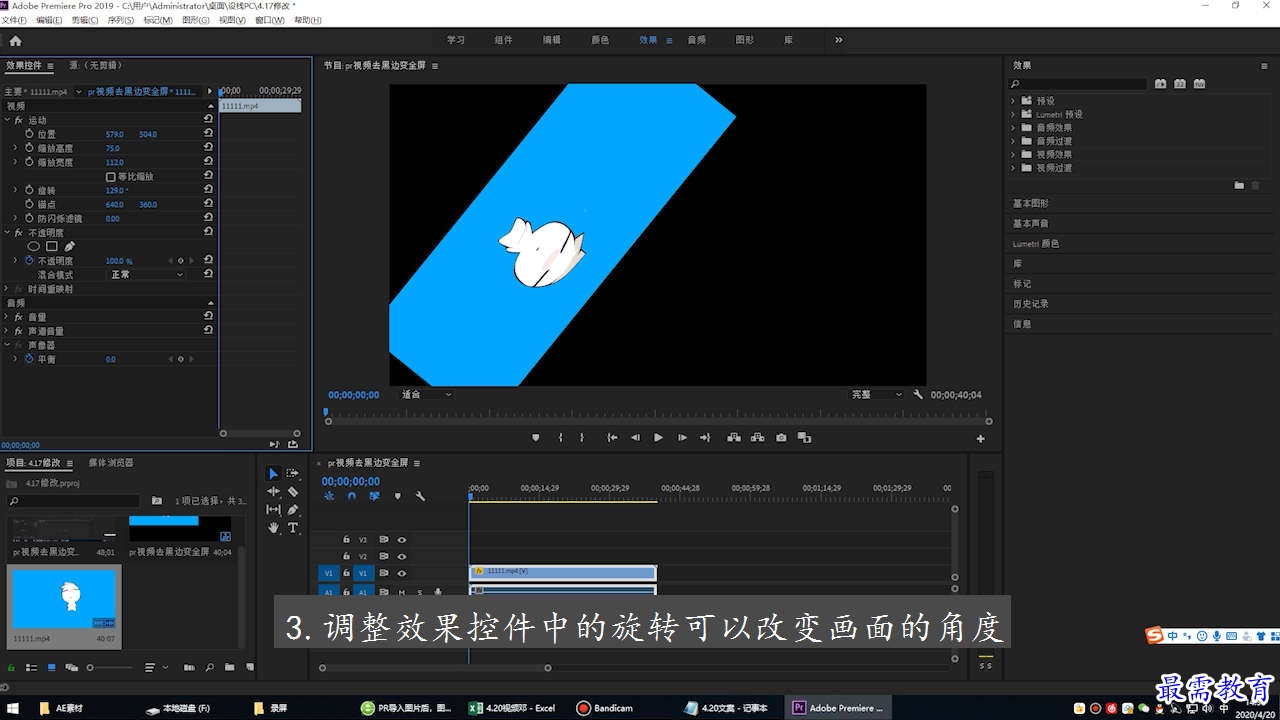Create 4-point rectangle mask under opacity
This screenshot has width=1280, height=720.
pyautogui.click(x=51, y=246)
